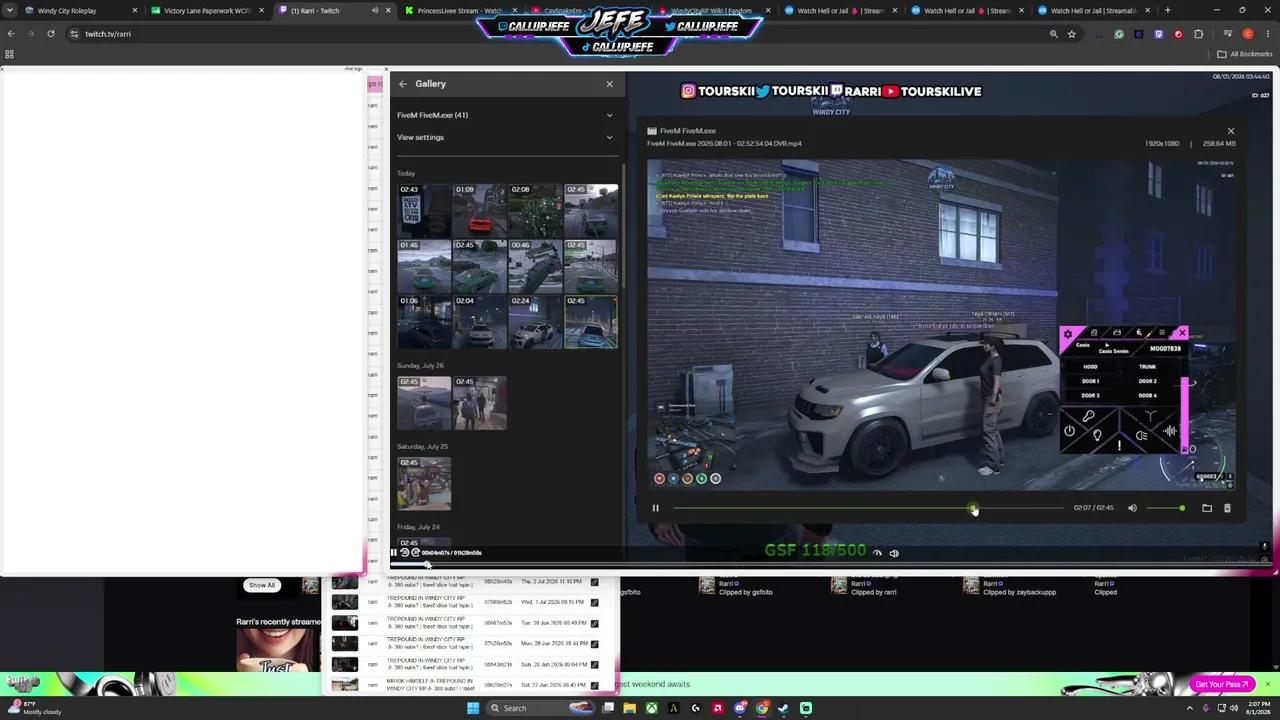1280x720 pixels.
Task: Open Steam from the taskbar
Action: (783, 708)
